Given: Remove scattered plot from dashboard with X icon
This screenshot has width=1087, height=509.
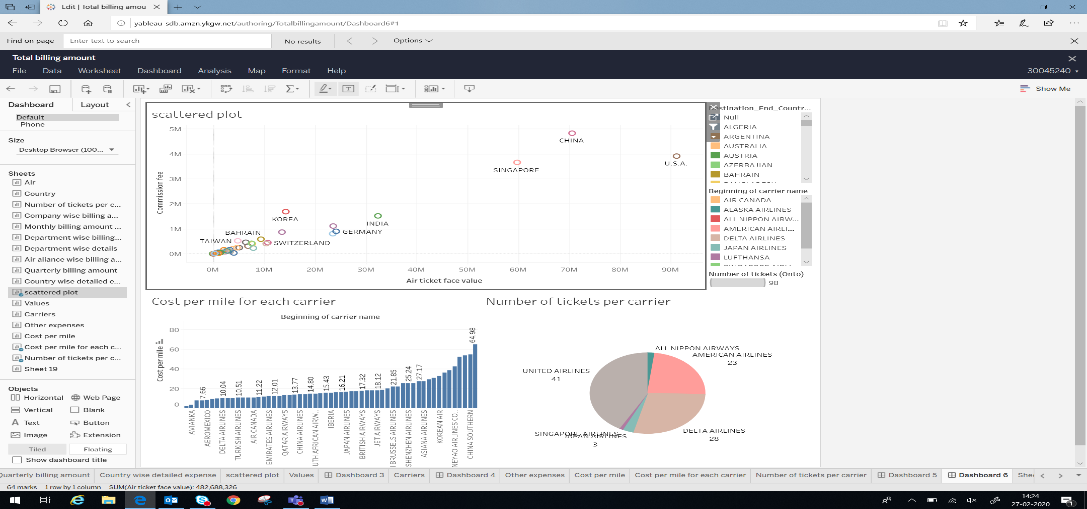Looking at the screenshot, I should click(713, 107).
